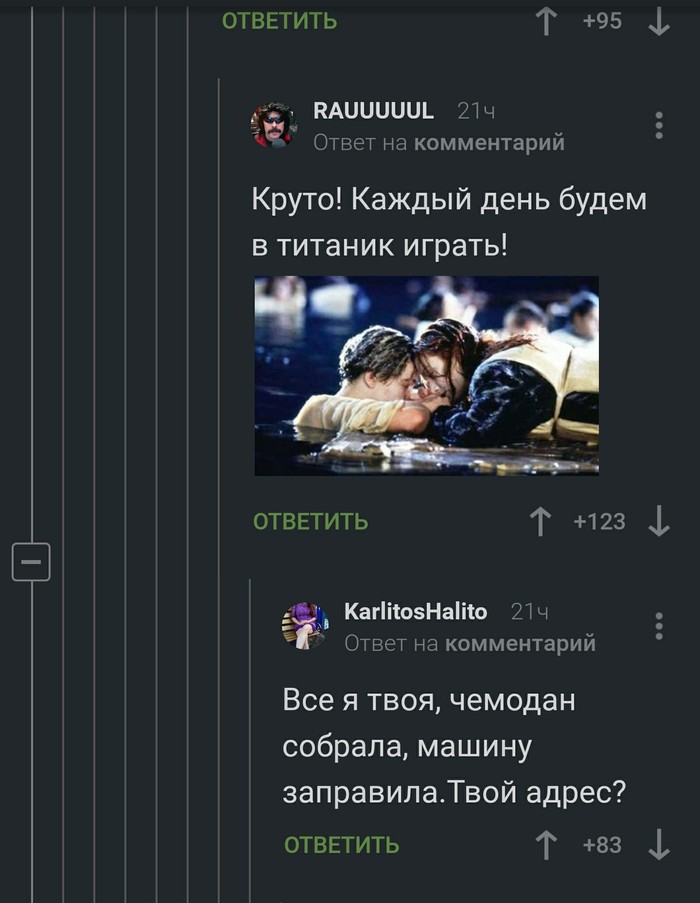Follow 'комментарий' parent link in KarlitosHalito's reply
Screen dimensions: 700x903
click(x=520, y=643)
